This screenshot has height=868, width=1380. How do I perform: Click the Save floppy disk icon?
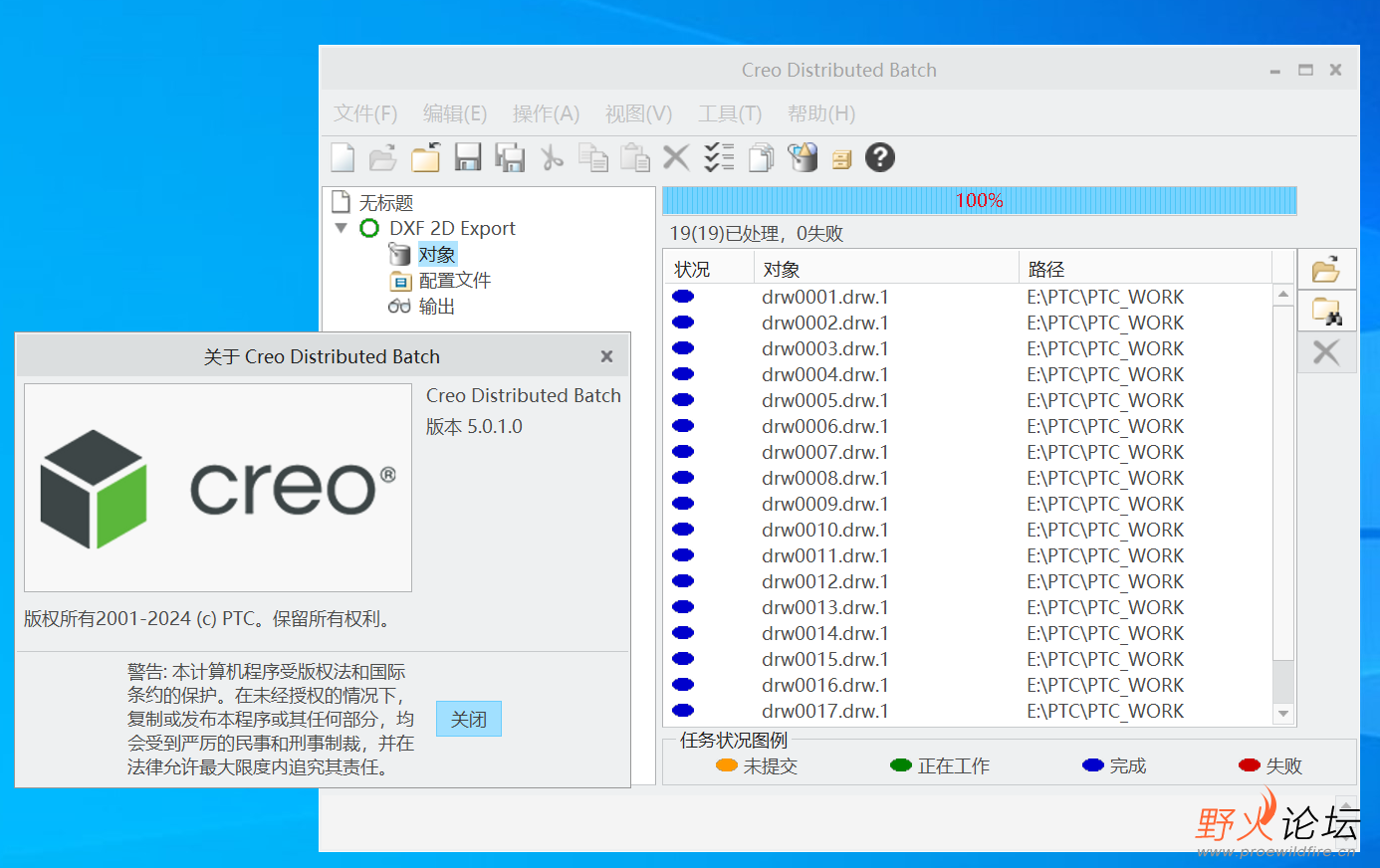(x=468, y=157)
